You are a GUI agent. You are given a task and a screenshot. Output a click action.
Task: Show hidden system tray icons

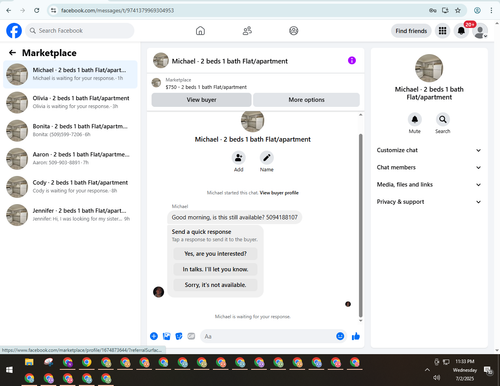click(427, 370)
